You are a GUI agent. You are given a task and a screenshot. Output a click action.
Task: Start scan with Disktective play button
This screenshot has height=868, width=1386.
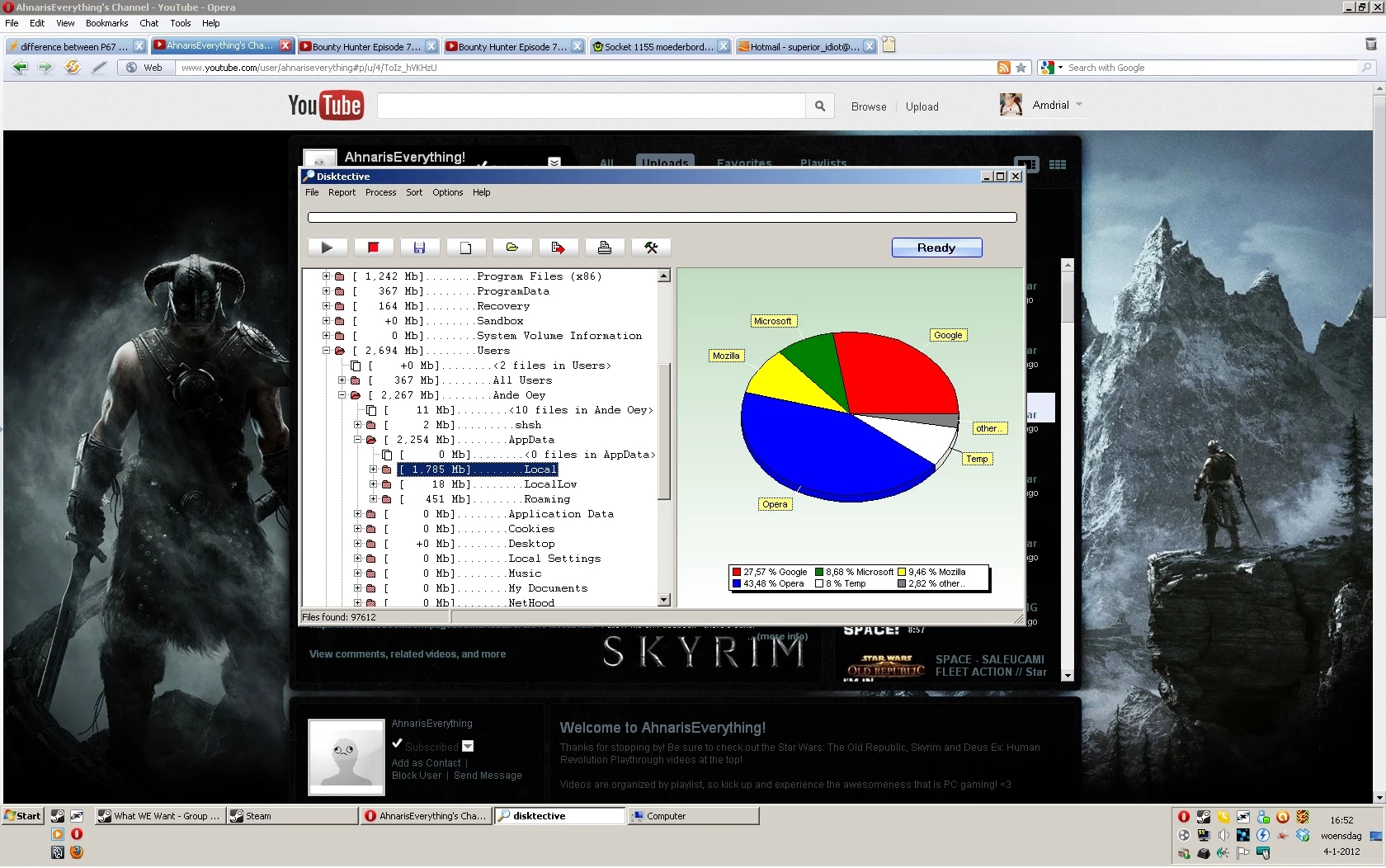pyautogui.click(x=327, y=248)
